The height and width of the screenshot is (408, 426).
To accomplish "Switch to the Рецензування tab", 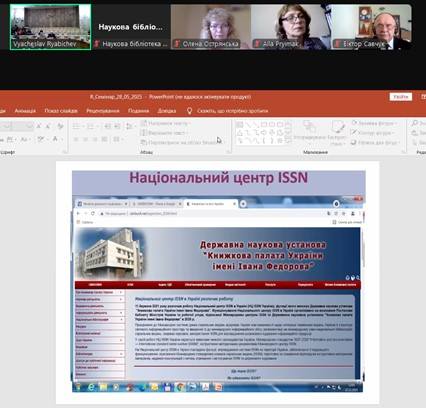I will tap(103, 111).
